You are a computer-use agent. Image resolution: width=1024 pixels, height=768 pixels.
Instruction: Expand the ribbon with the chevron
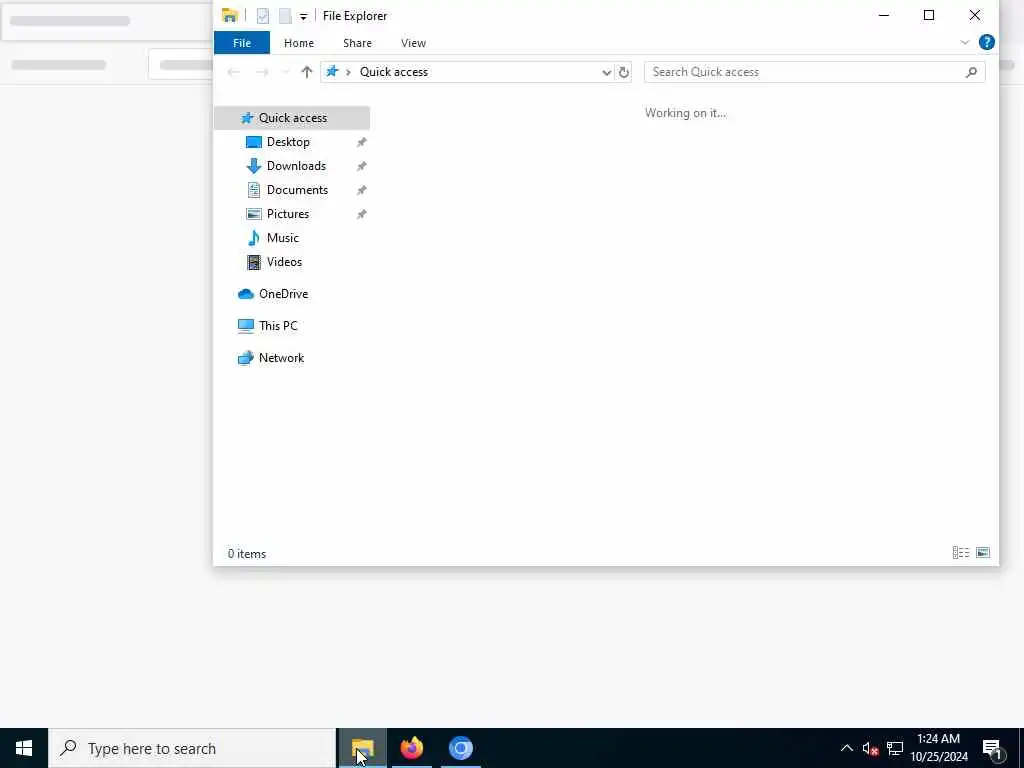[x=965, y=42]
